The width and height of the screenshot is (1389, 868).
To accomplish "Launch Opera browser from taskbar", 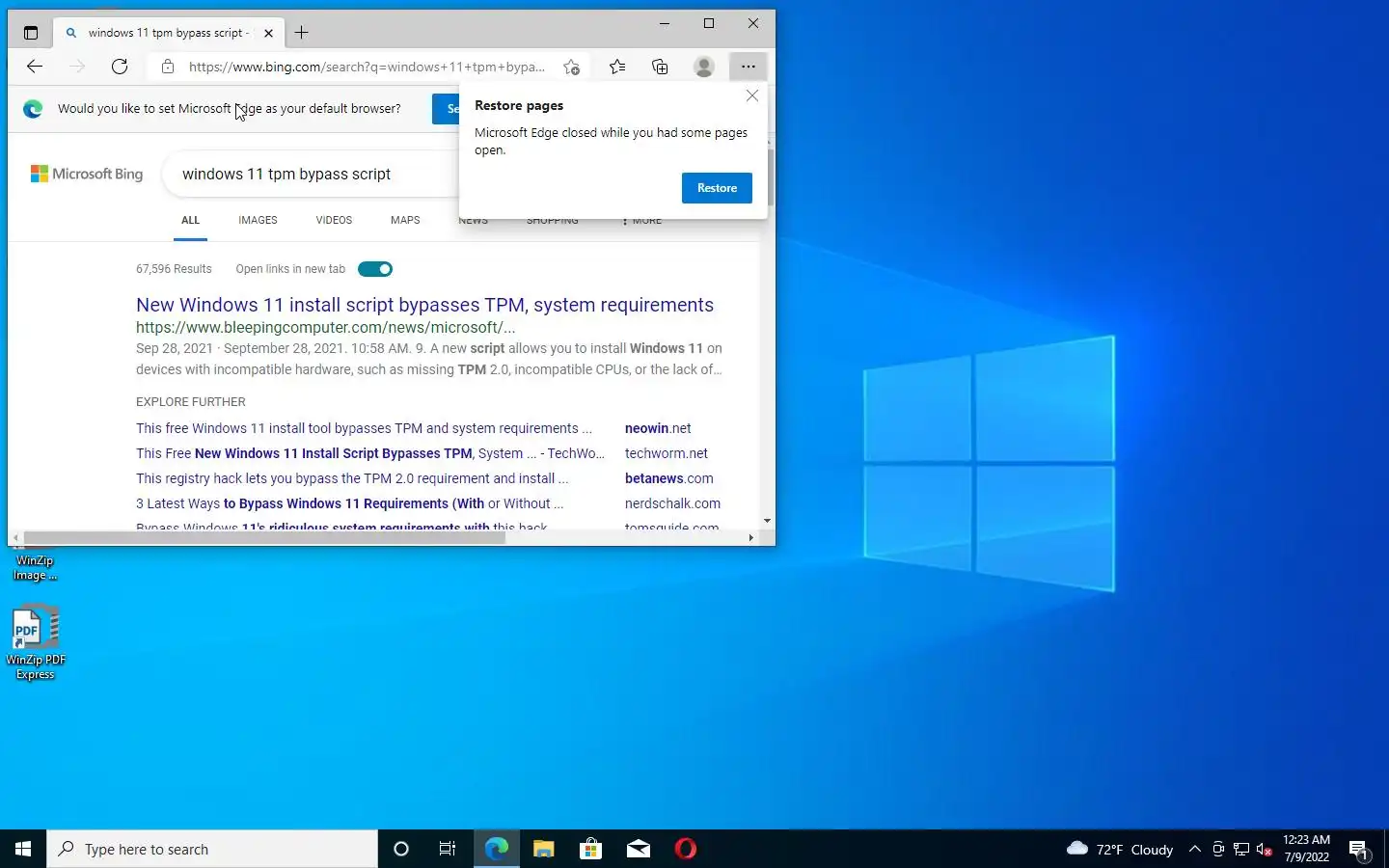I will pos(686,849).
